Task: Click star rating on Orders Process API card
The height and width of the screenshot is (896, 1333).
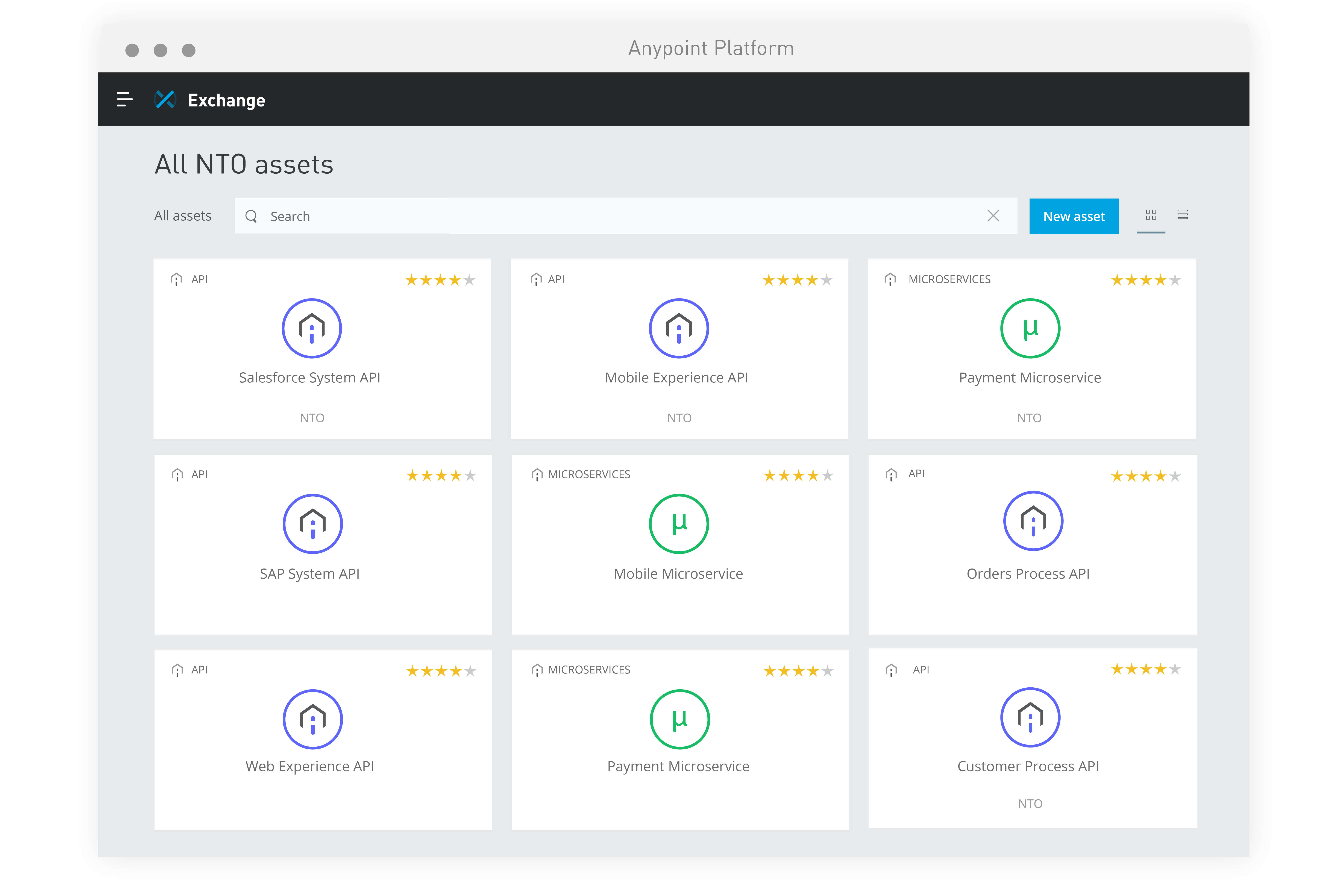Action: 1146,476
